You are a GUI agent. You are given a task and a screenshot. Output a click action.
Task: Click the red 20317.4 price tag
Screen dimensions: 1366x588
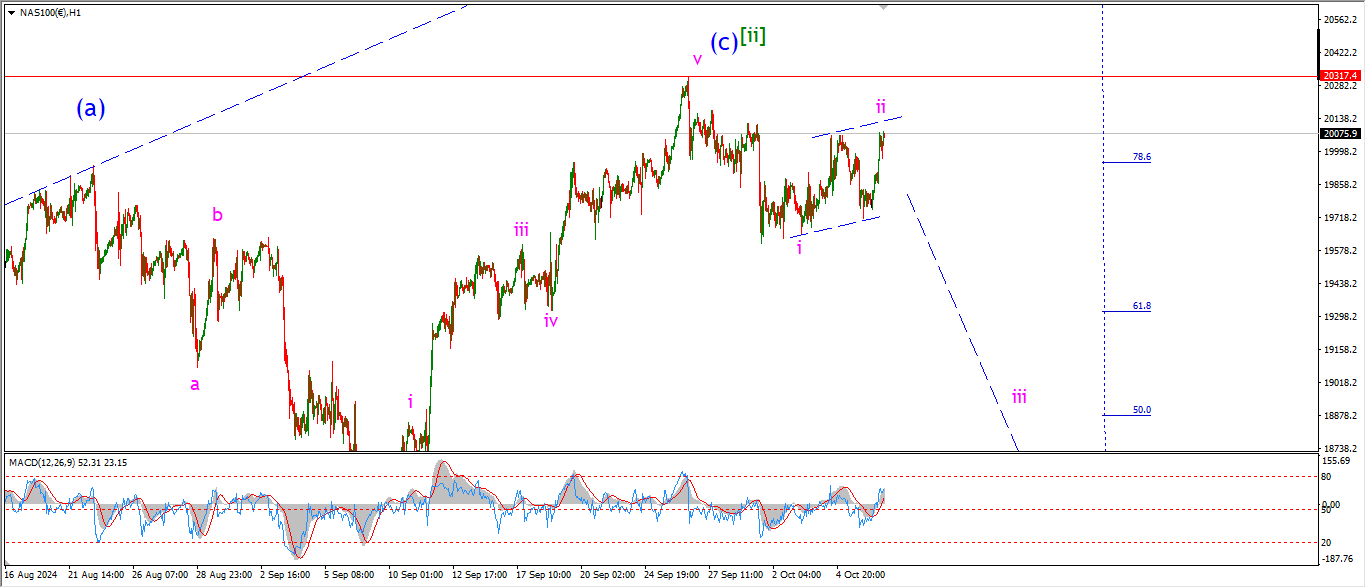click(1339, 76)
